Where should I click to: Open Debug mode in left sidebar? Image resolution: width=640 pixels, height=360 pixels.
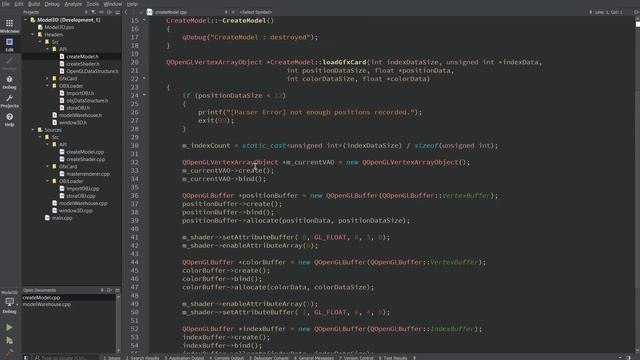pyautogui.click(x=9, y=82)
